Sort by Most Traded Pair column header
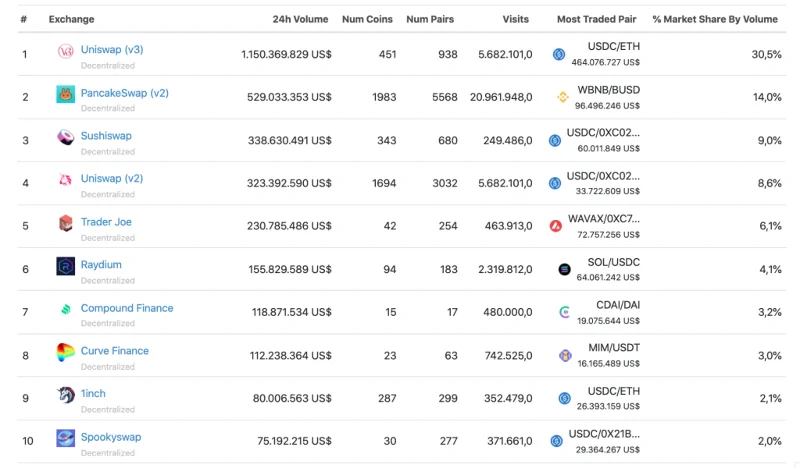The image size is (800, 468). pos(596,19)
